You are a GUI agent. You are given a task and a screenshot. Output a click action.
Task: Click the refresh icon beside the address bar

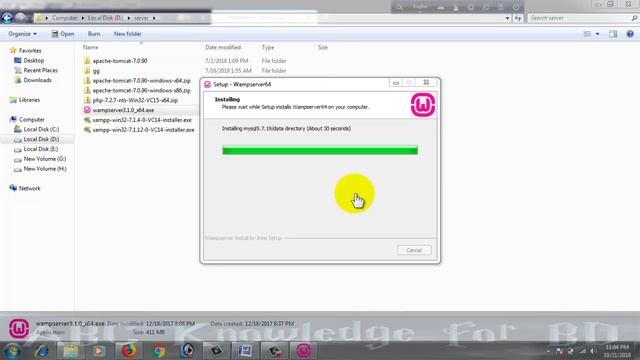pos(518,18)
